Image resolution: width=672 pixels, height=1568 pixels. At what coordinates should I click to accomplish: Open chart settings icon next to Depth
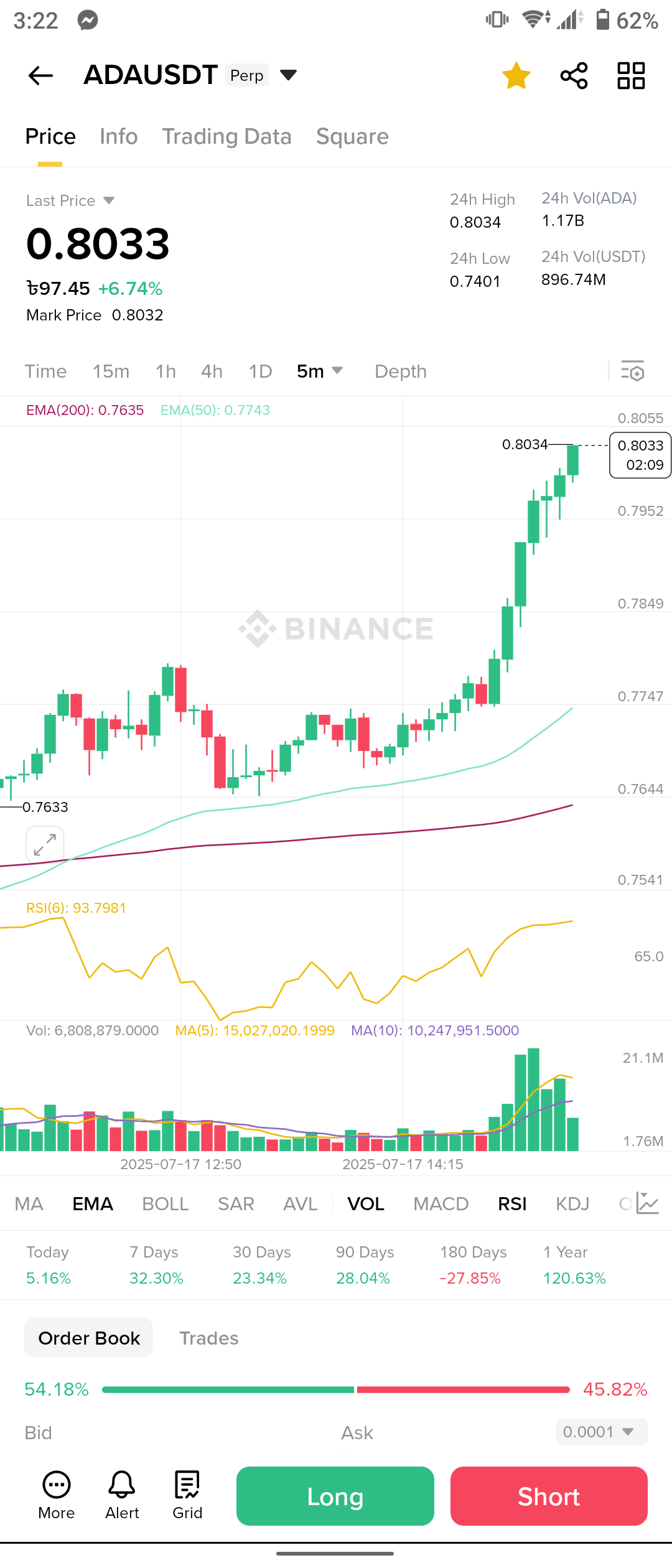pos(633,371)
